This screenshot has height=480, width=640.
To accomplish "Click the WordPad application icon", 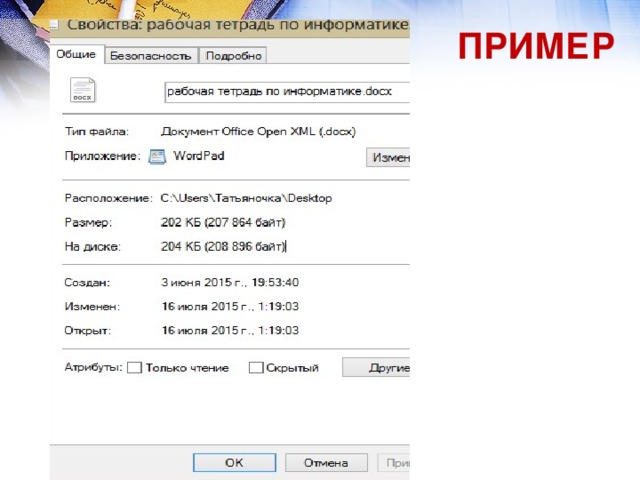I will click(x=157, y=157).
